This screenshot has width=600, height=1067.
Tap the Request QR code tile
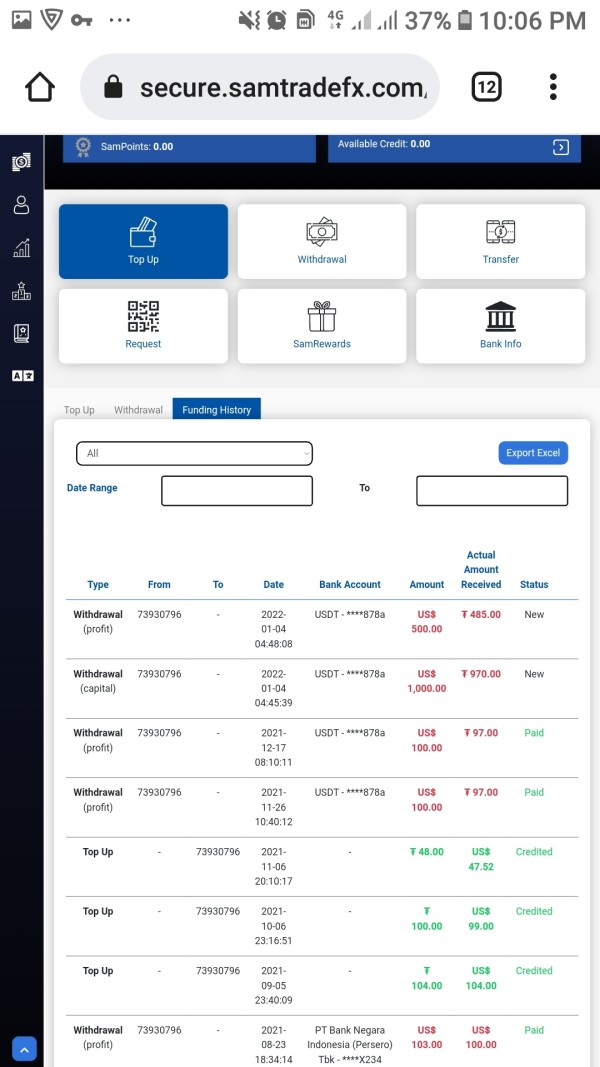[x=143, y=326]
